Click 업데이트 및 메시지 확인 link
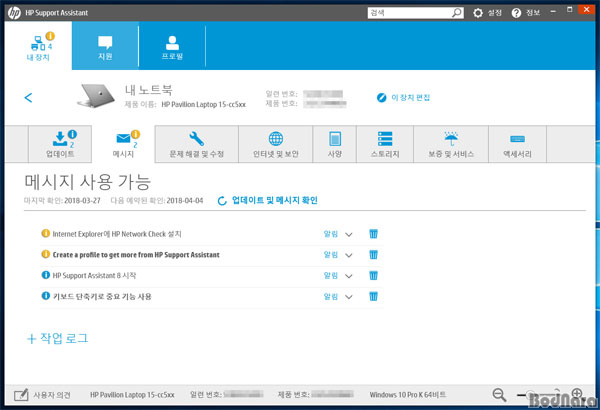600x410 pixels. [275, 200]
